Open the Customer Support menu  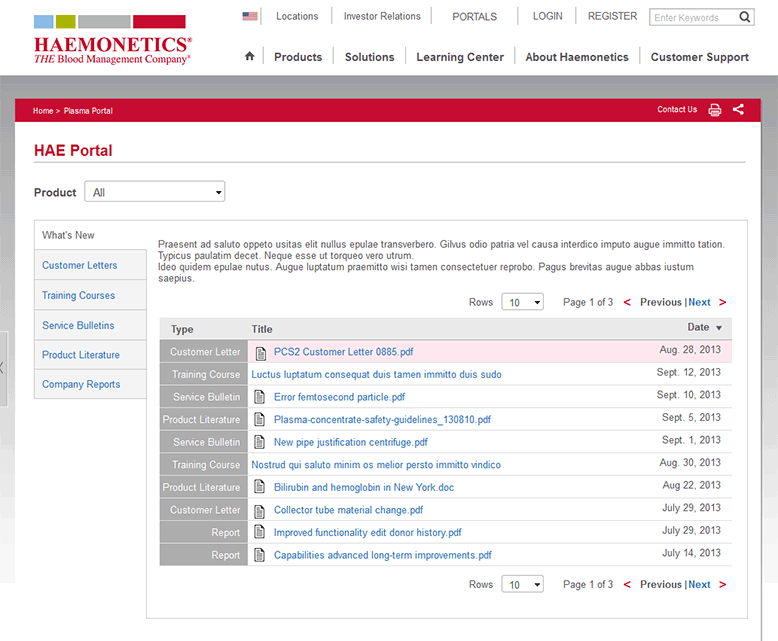(700, 57)
